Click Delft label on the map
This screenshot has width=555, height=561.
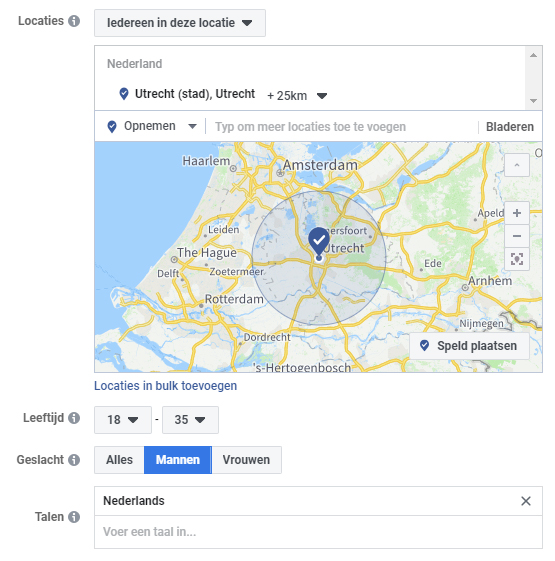point(168,273)
